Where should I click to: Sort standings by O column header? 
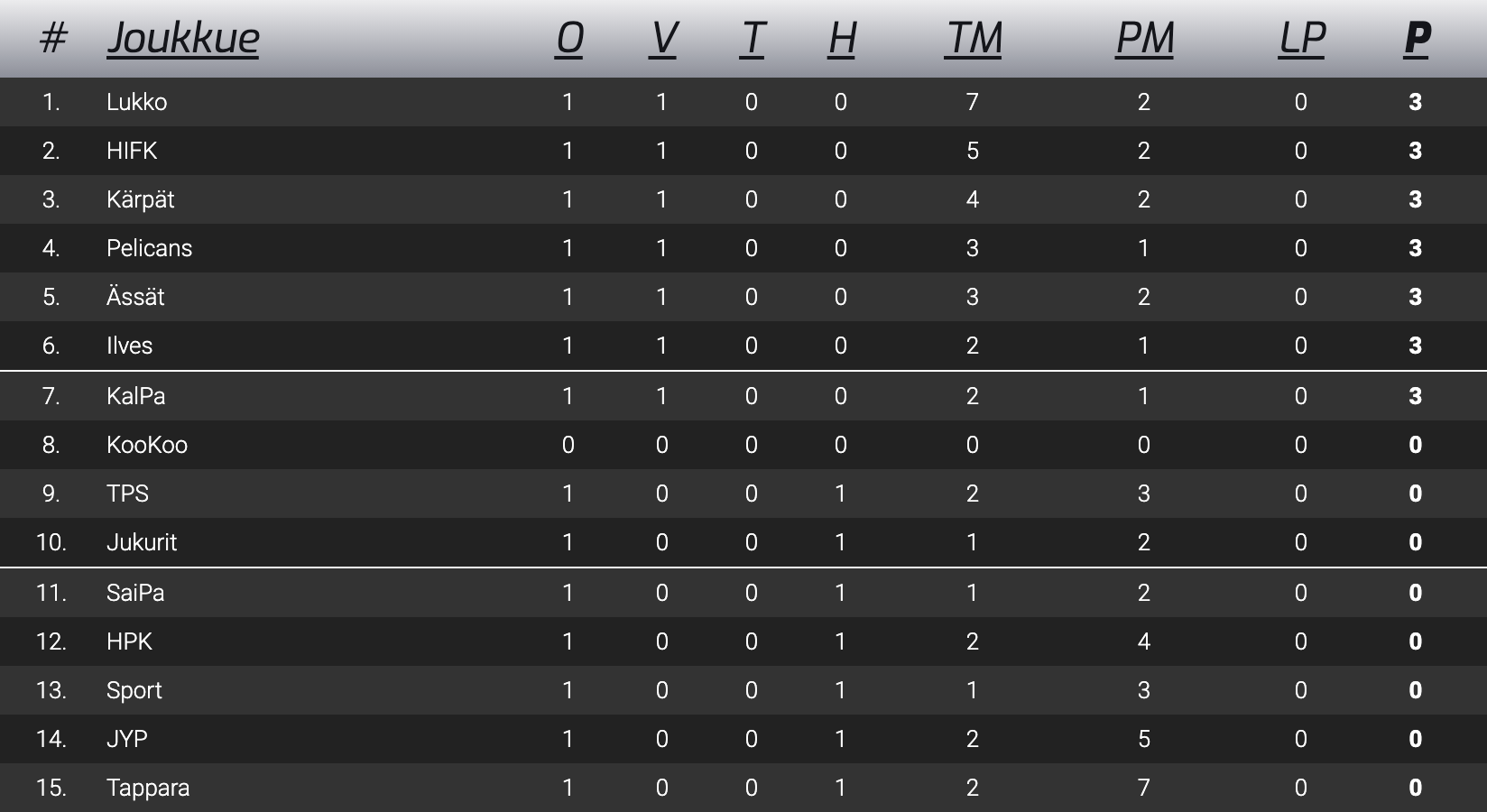pos(568,38)
